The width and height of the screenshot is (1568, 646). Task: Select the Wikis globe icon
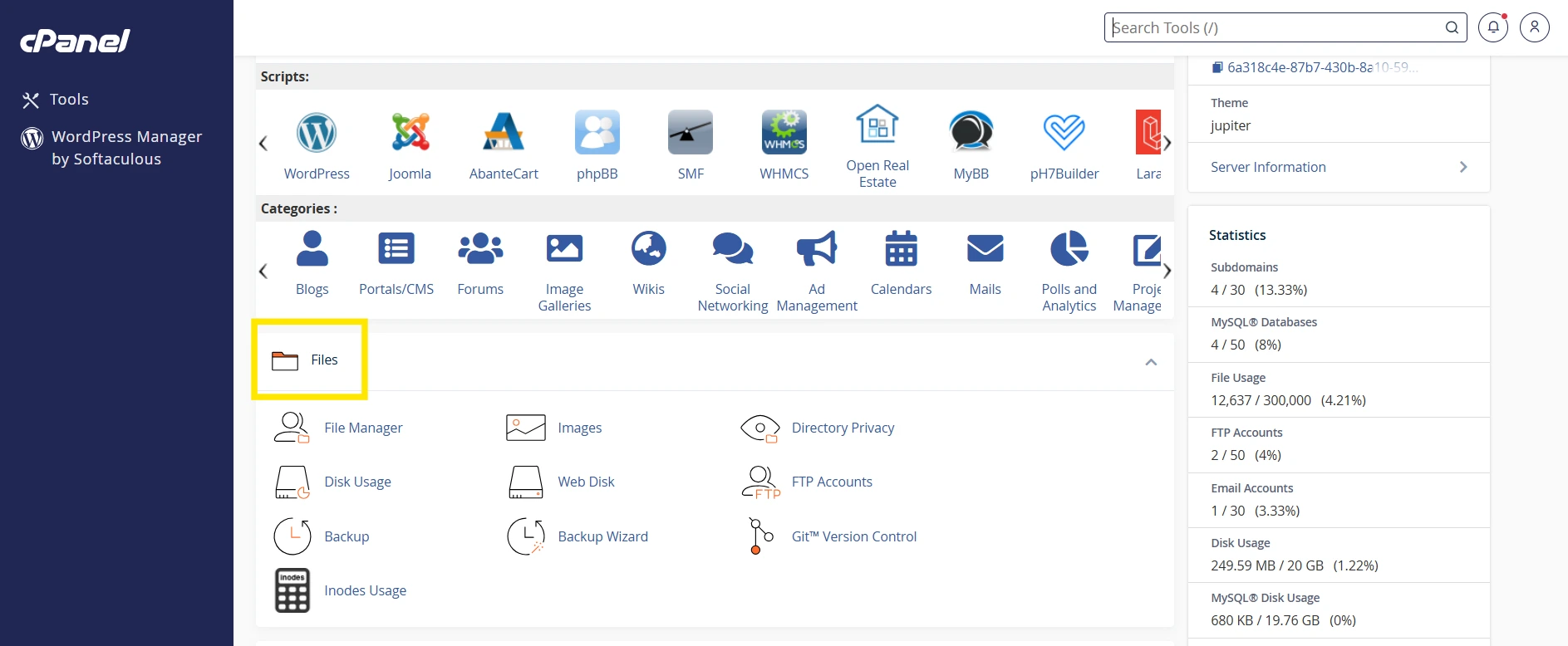649,248
